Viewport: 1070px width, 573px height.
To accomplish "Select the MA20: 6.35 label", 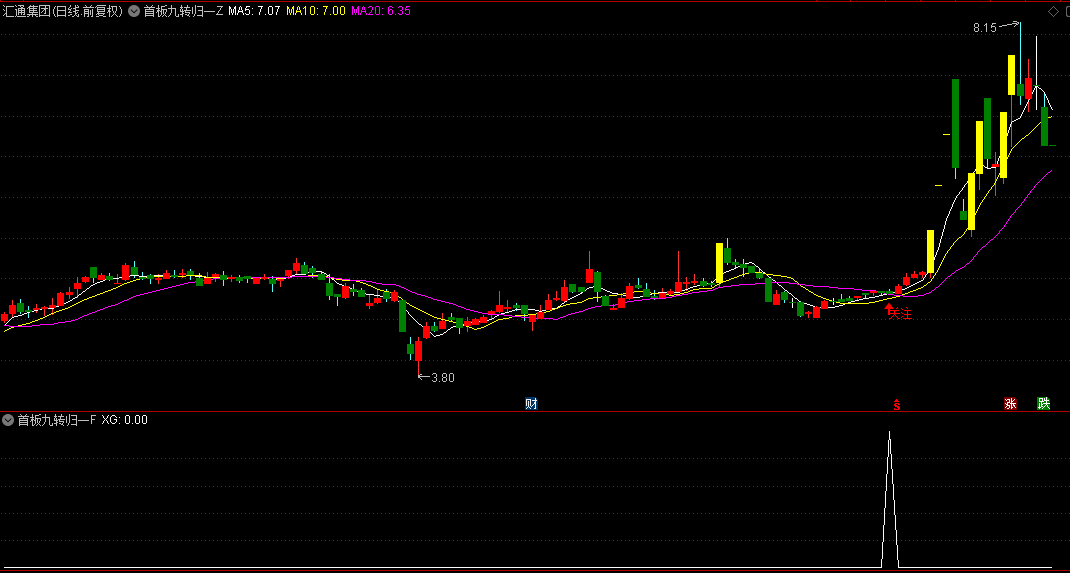I will [x=381, y=11].
